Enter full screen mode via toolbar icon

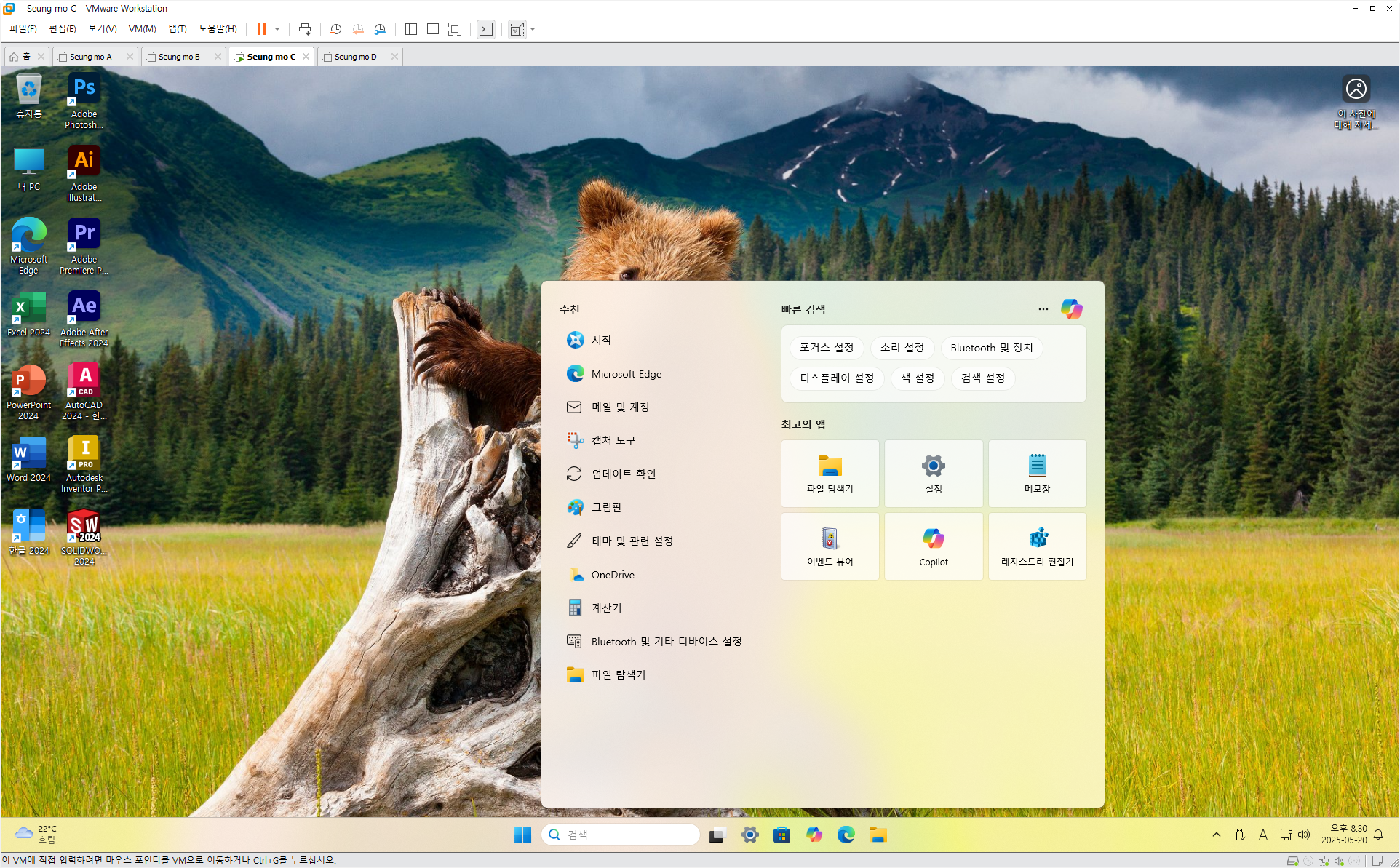[455, 29]
